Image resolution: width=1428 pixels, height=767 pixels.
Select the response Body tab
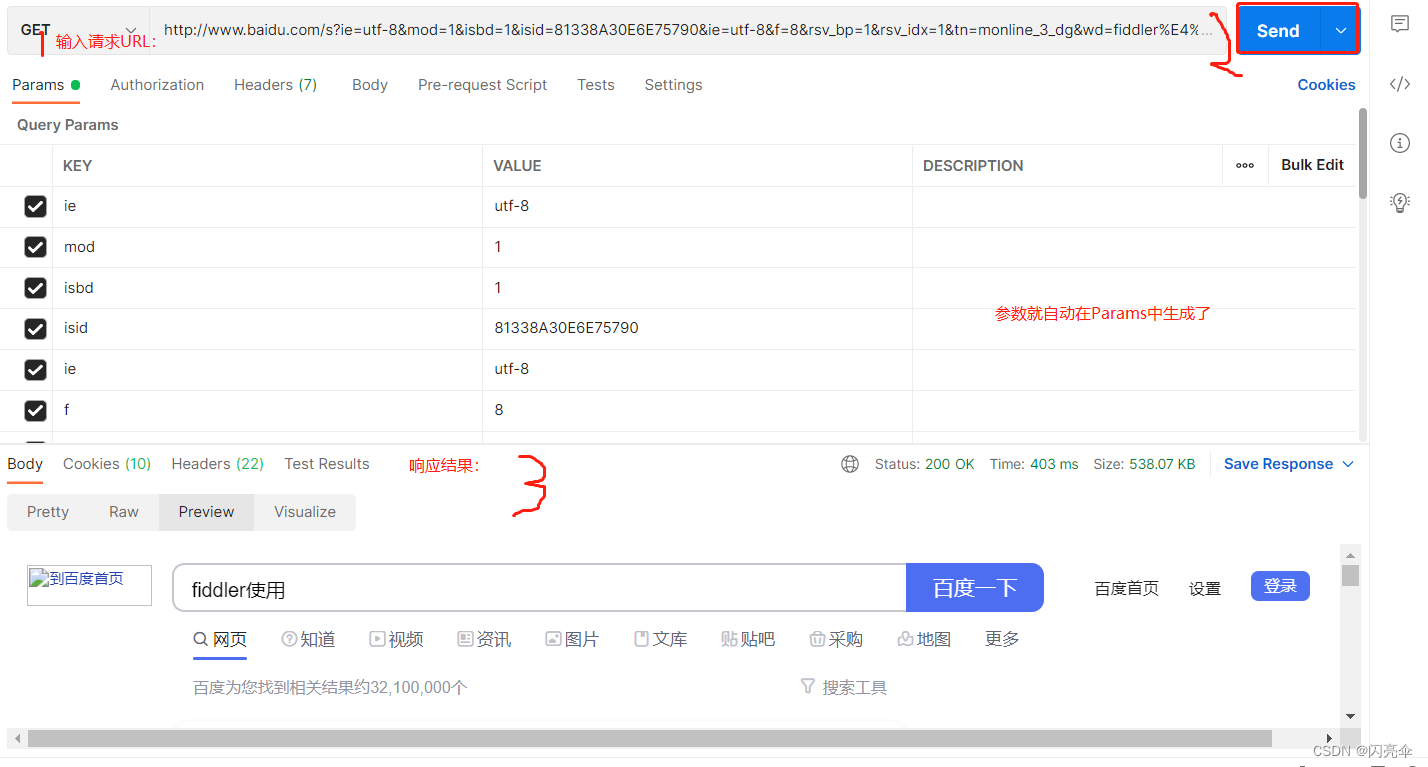coord(25,464)
